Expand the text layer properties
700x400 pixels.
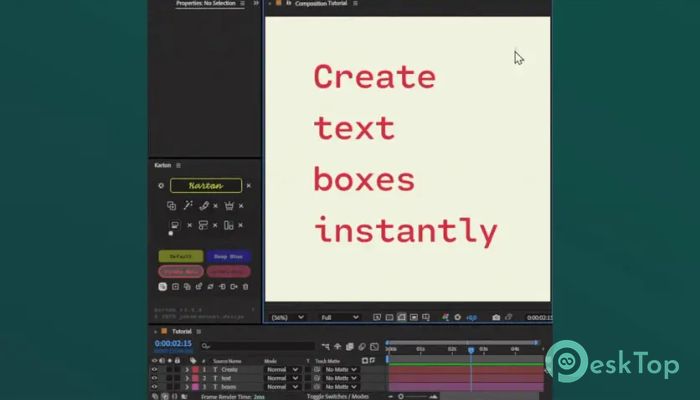pos(187,378)
